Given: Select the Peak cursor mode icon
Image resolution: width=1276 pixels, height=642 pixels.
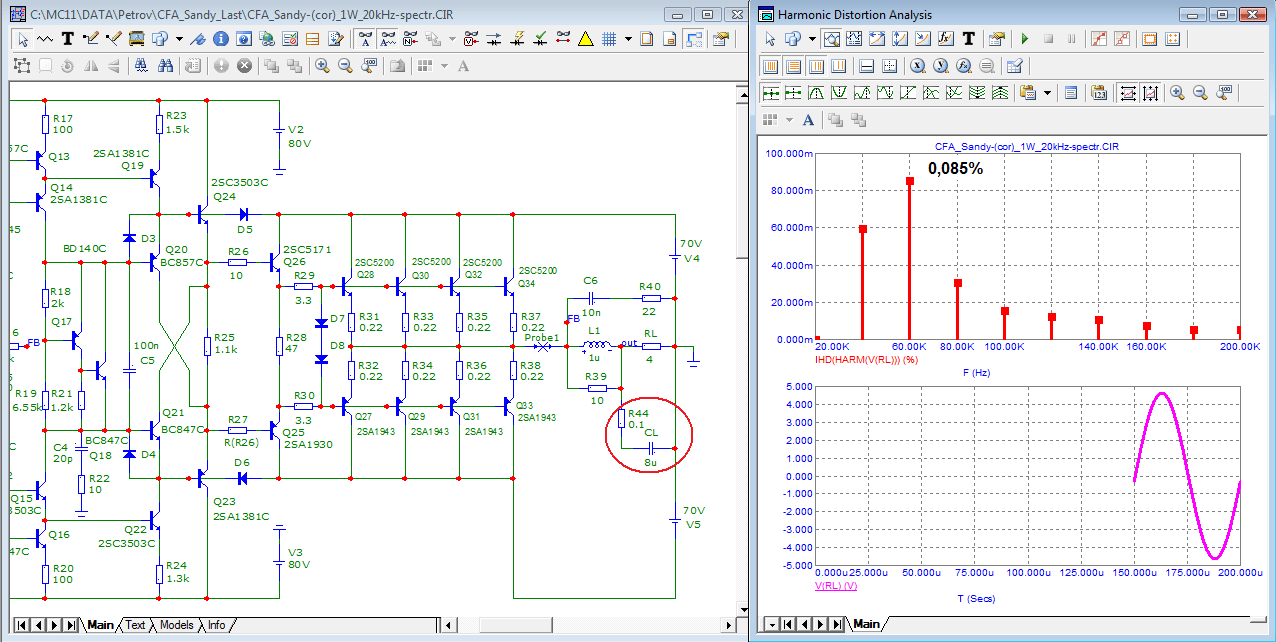Looking at the screenshot, I should (x=816, y=92).
